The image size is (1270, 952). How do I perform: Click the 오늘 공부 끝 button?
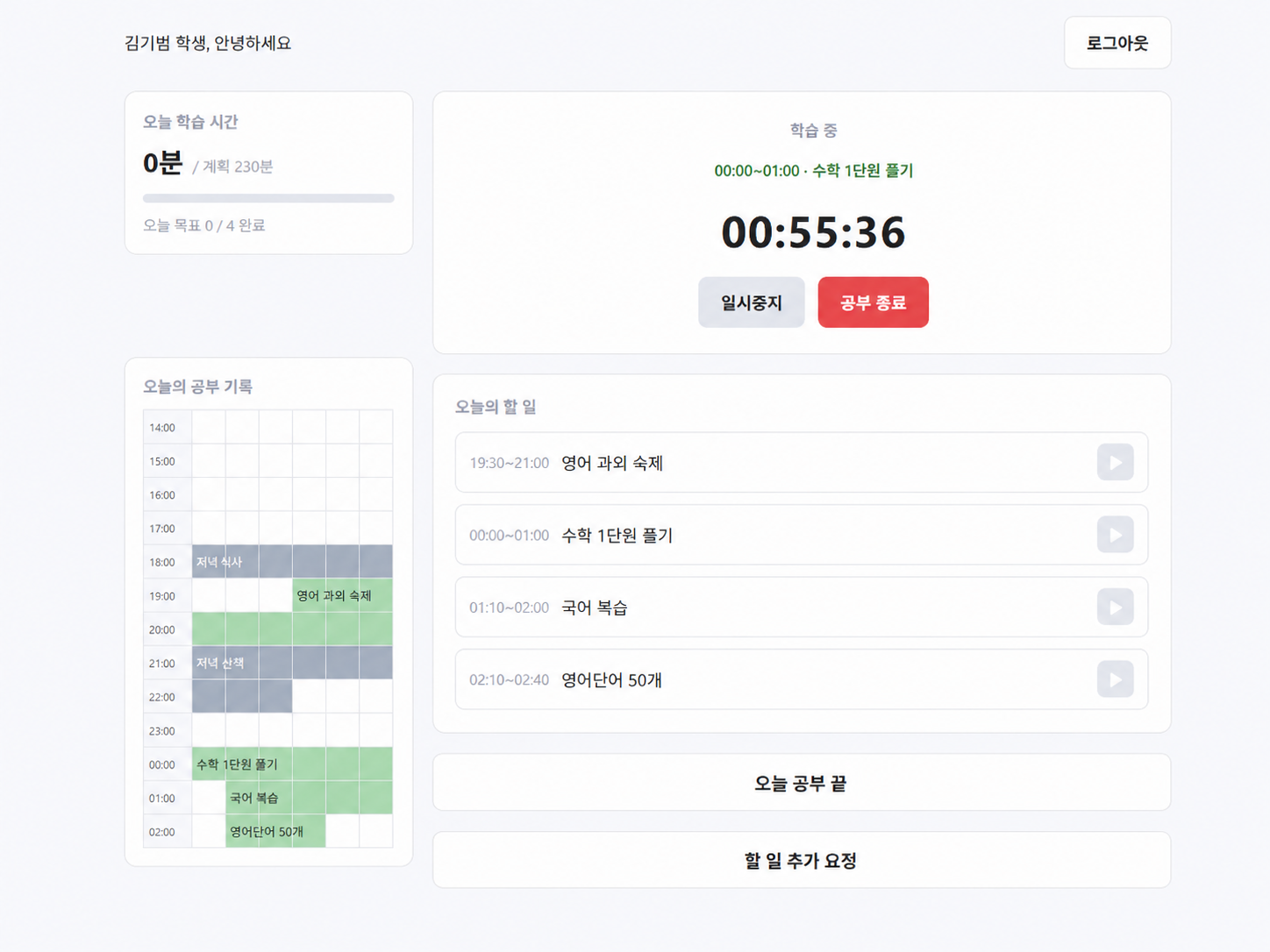coord(802,783)
